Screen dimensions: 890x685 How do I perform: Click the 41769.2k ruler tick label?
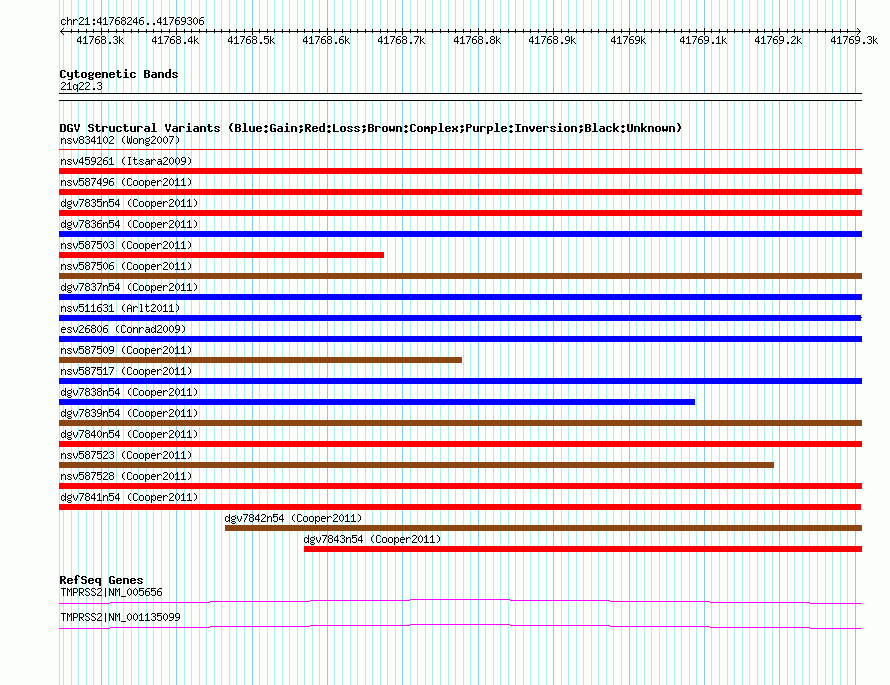(x=778, y=40)
